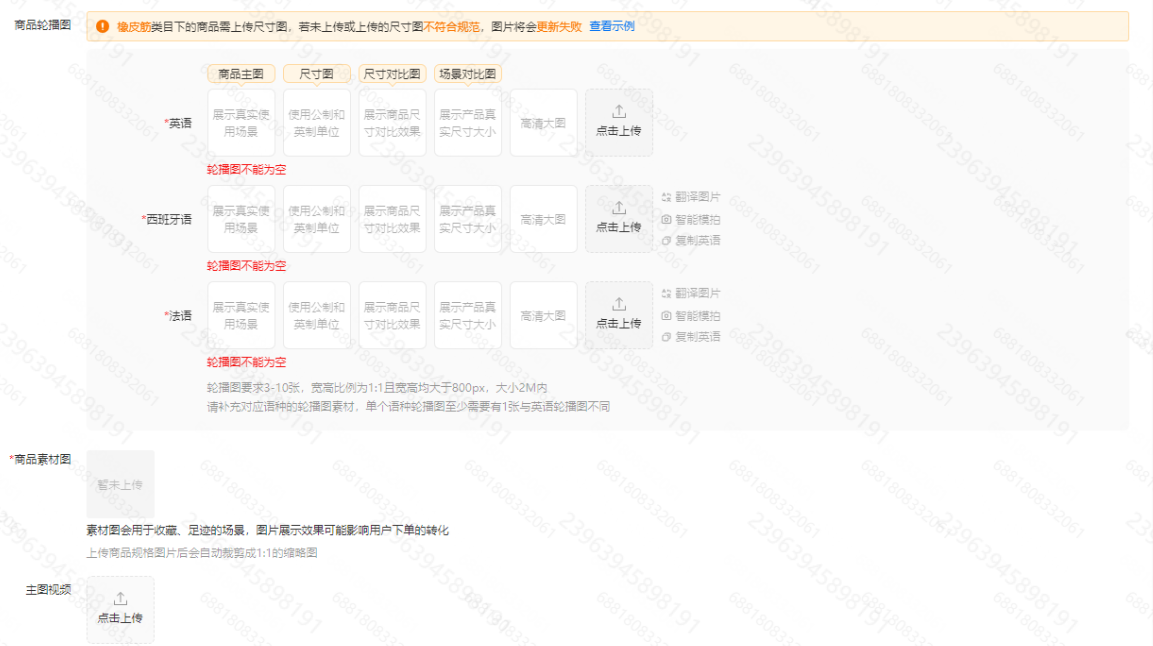Click the 主图视频 section label
Viewport: 1153px width, 646px height.
(49, 589)
